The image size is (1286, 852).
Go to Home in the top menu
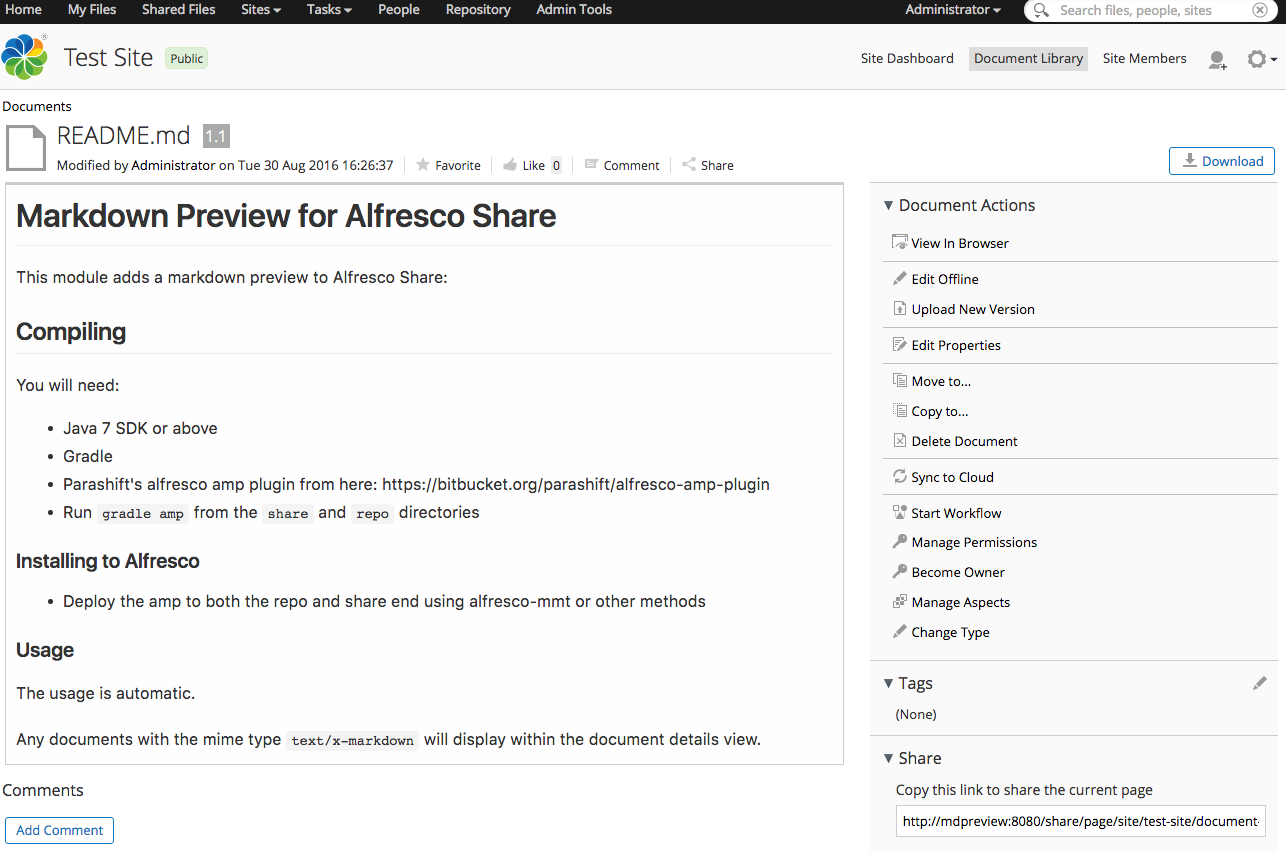coord(24,10)
